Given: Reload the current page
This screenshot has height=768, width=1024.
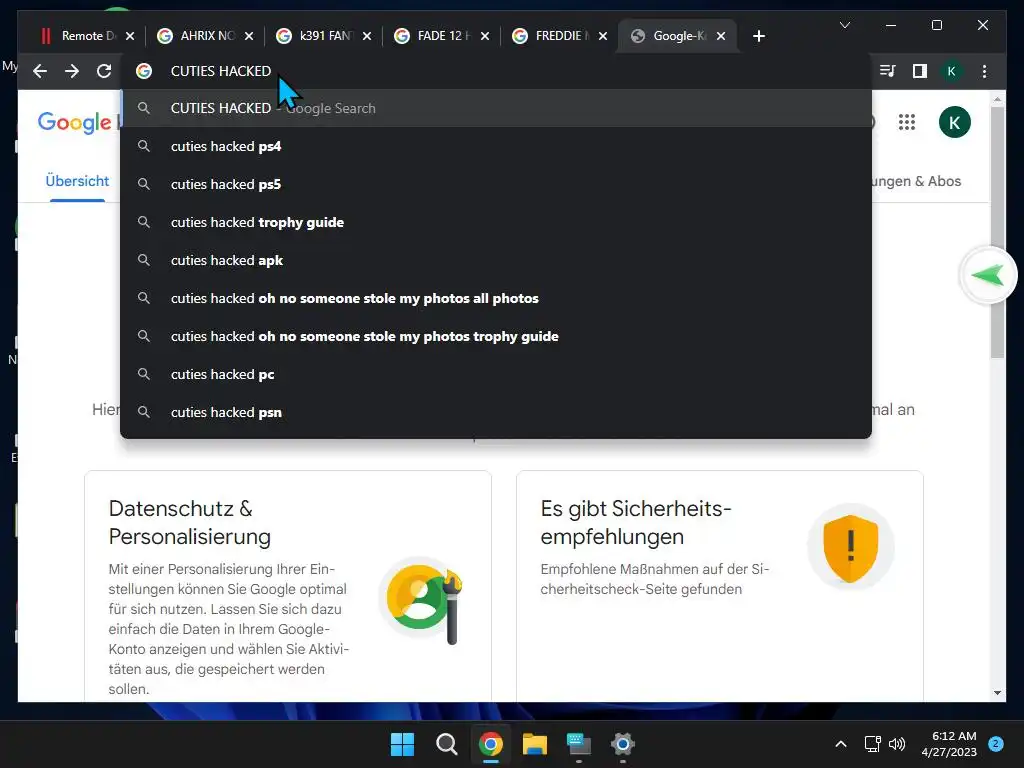Looking at the screenshot, I should click(x=104, y=71).
